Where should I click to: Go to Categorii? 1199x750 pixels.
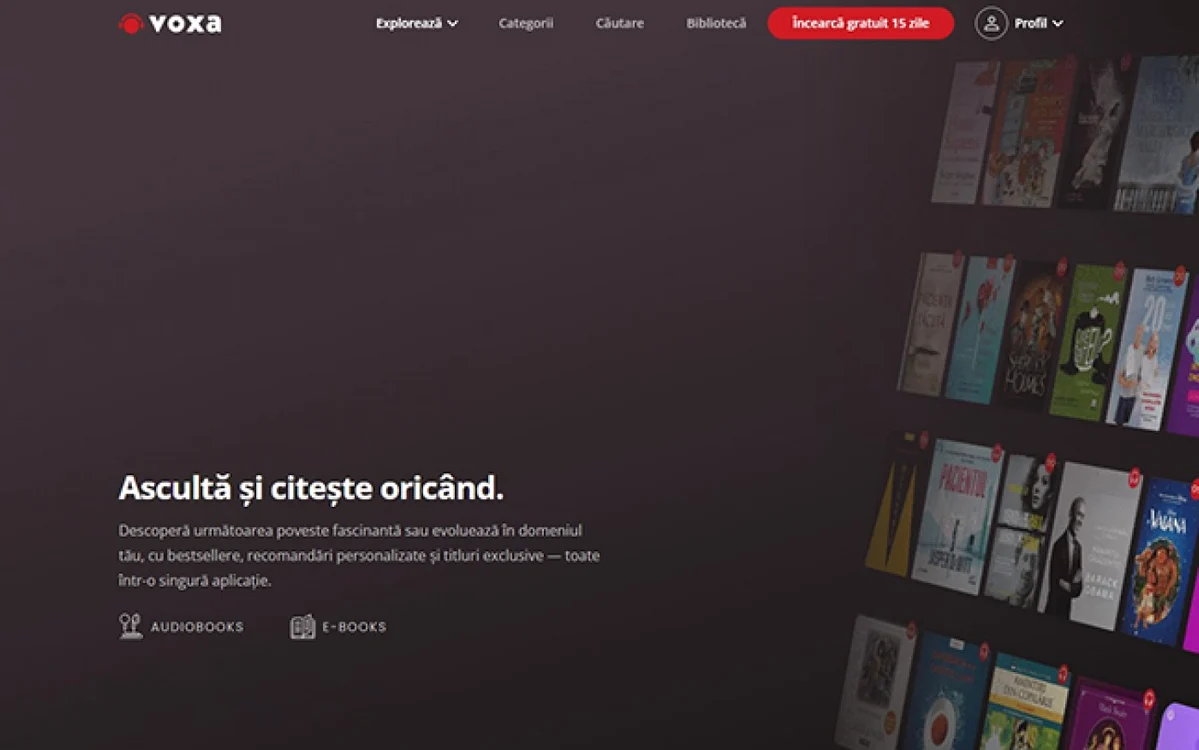click(525, 24)
